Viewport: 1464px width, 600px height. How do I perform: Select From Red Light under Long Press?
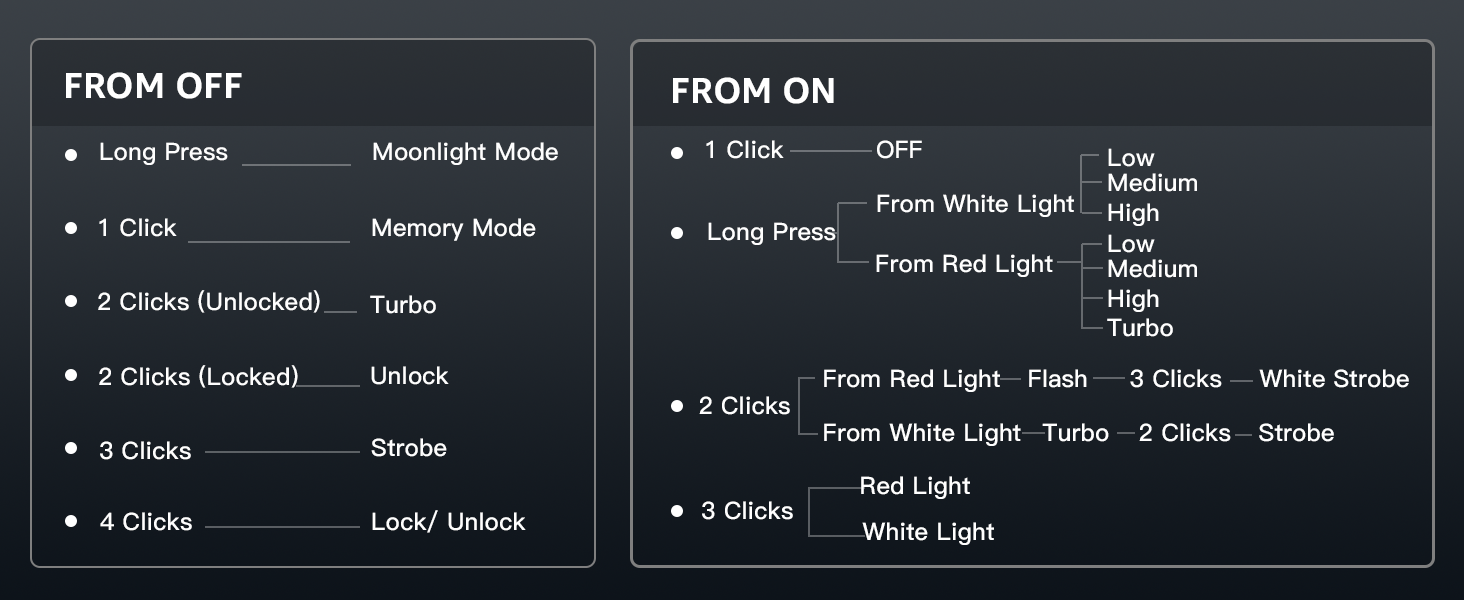tap(964, 264)
